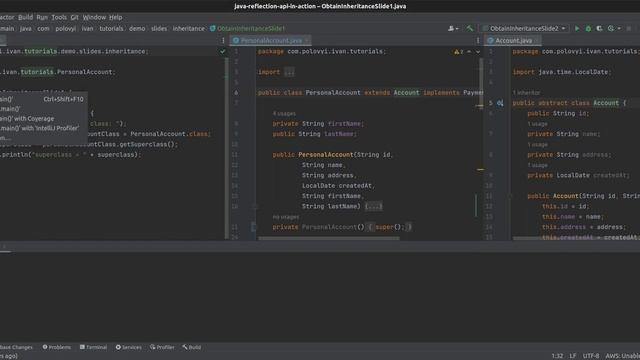
Task: Click the ObtainInheritanceSlide1 class breadcrumb
Action: [247, 29]
